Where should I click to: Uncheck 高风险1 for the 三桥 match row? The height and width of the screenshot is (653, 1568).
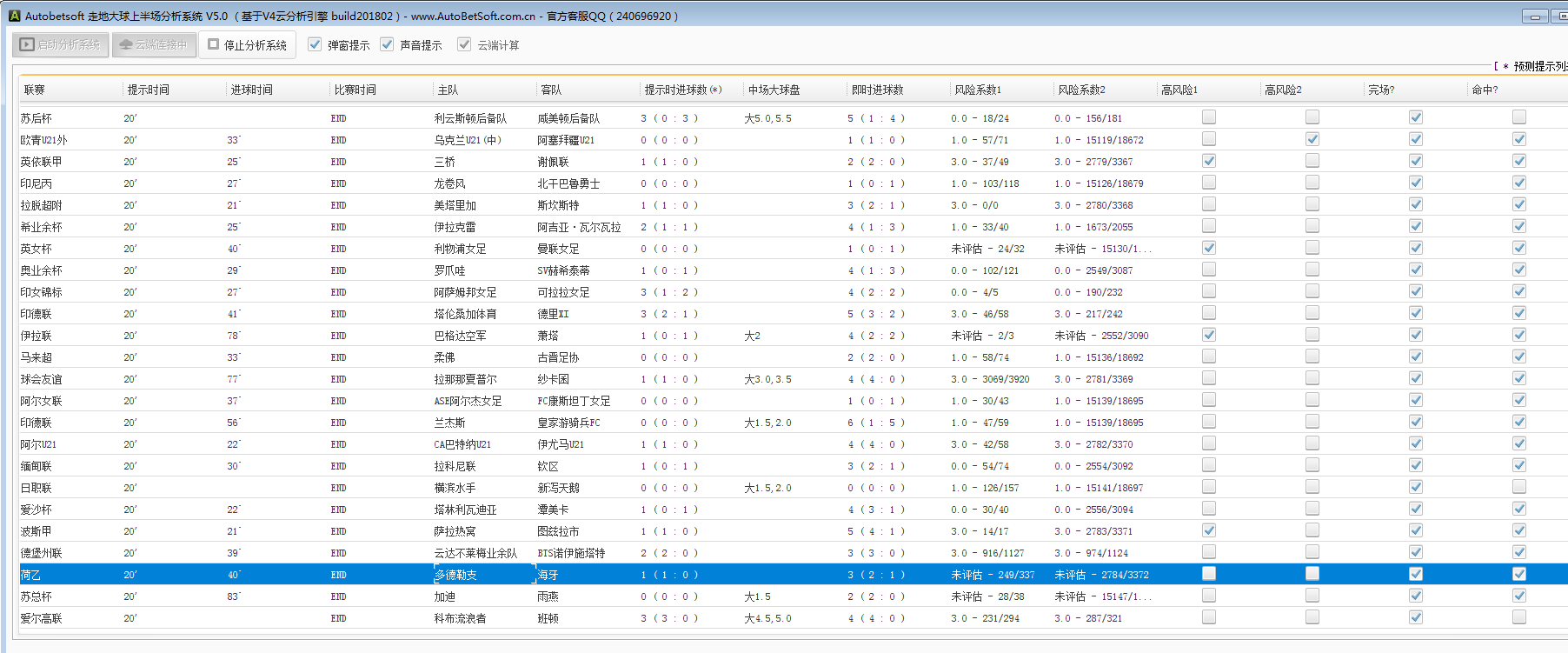pyautogui.click(x=1209, y=161)
